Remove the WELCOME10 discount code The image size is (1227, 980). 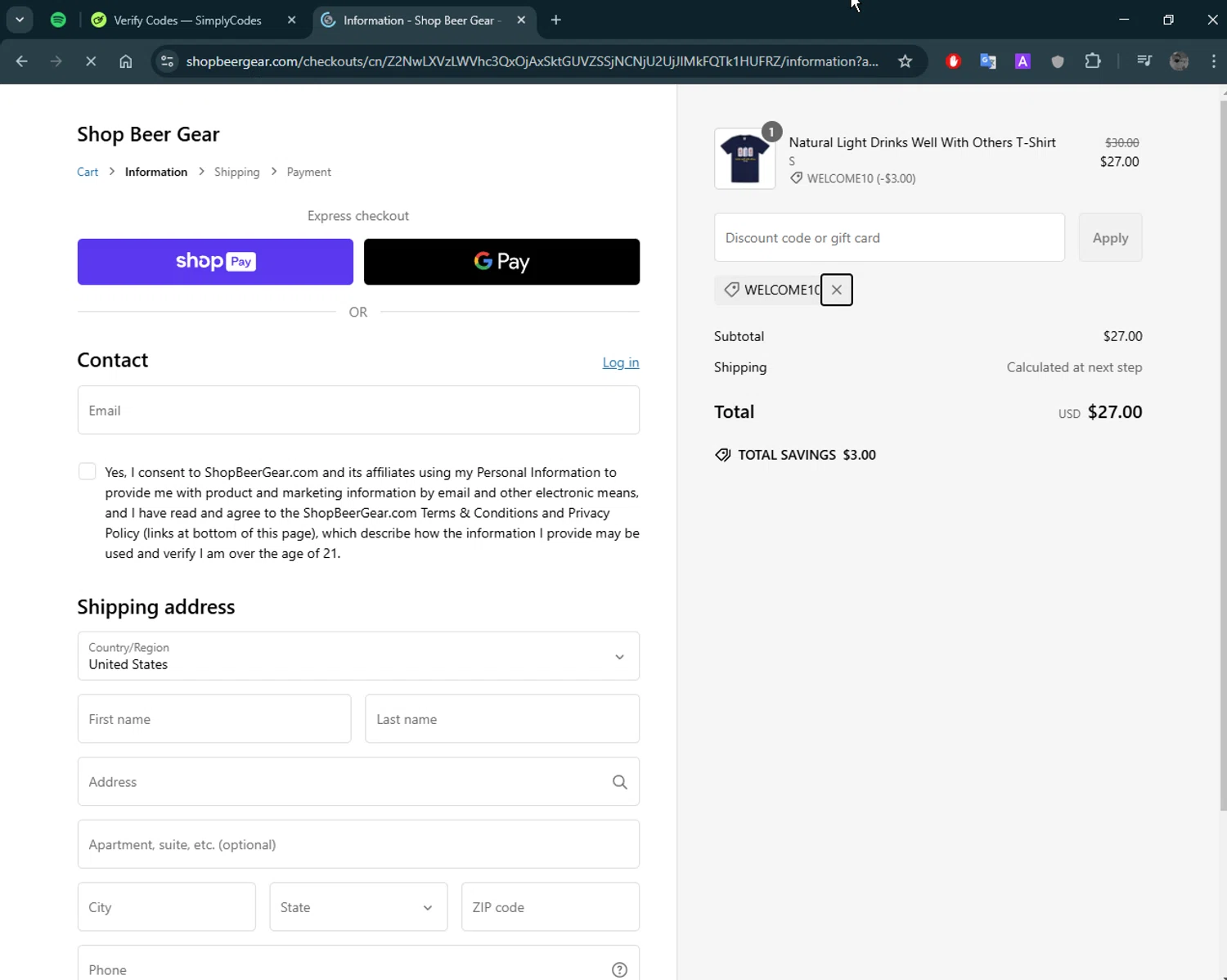click(x=836, y=290)
